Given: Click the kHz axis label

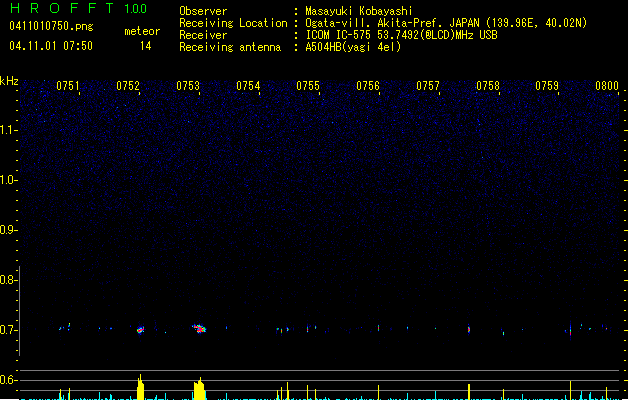Looking at the screenshot, I should [x=9, y=80].
